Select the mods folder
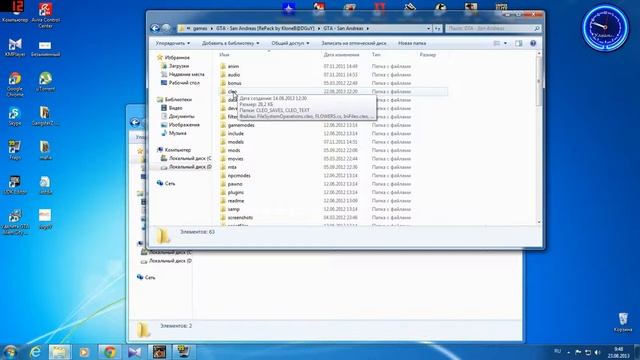The height and width of the screenshot is (360, 640). coord(234,150)
